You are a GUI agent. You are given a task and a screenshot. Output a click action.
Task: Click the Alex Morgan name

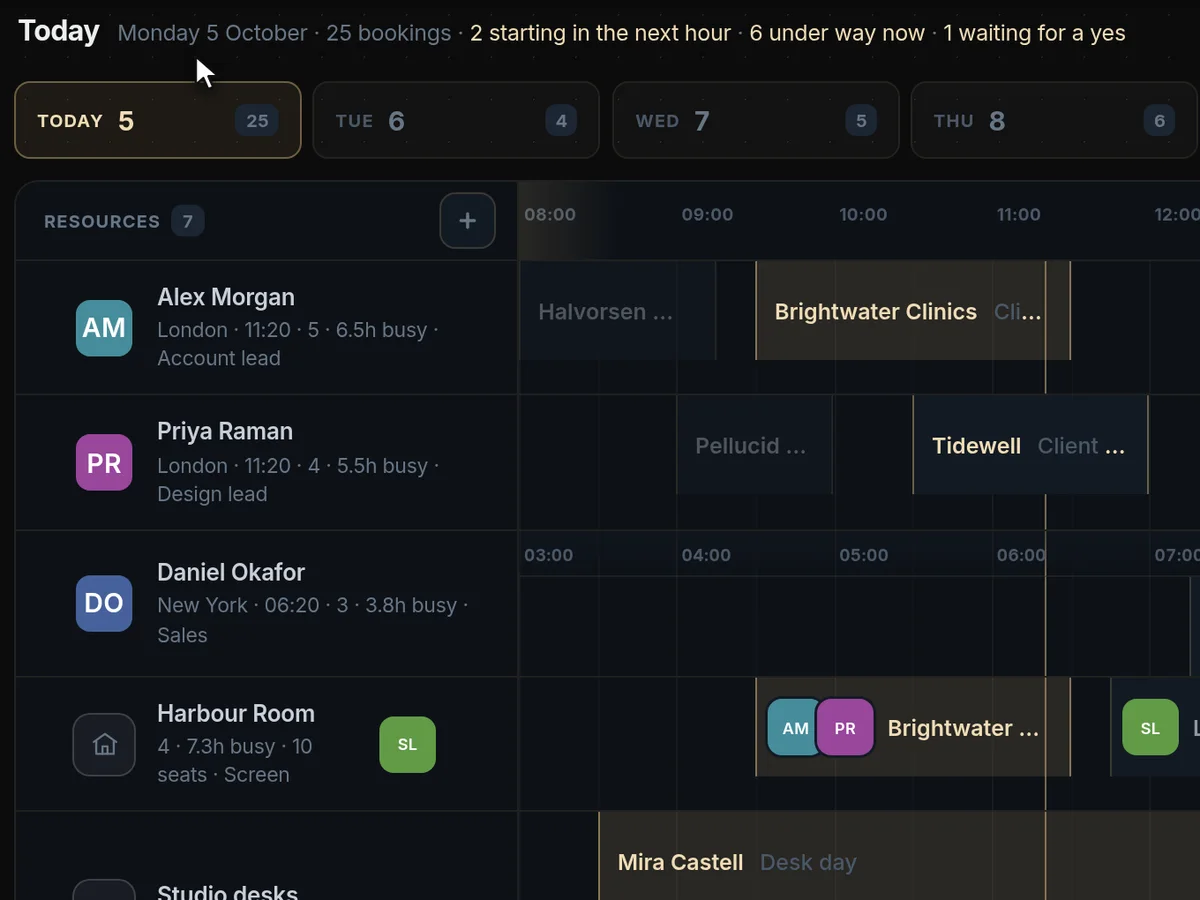pyautogui.click(x=226, y=297)
